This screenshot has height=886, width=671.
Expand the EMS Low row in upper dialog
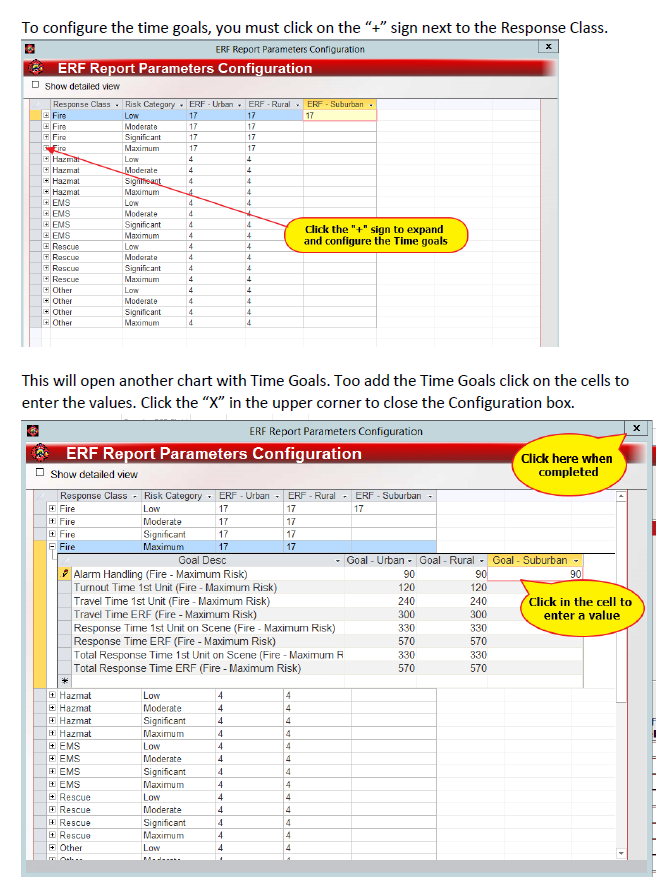click(x=47, y=202)
